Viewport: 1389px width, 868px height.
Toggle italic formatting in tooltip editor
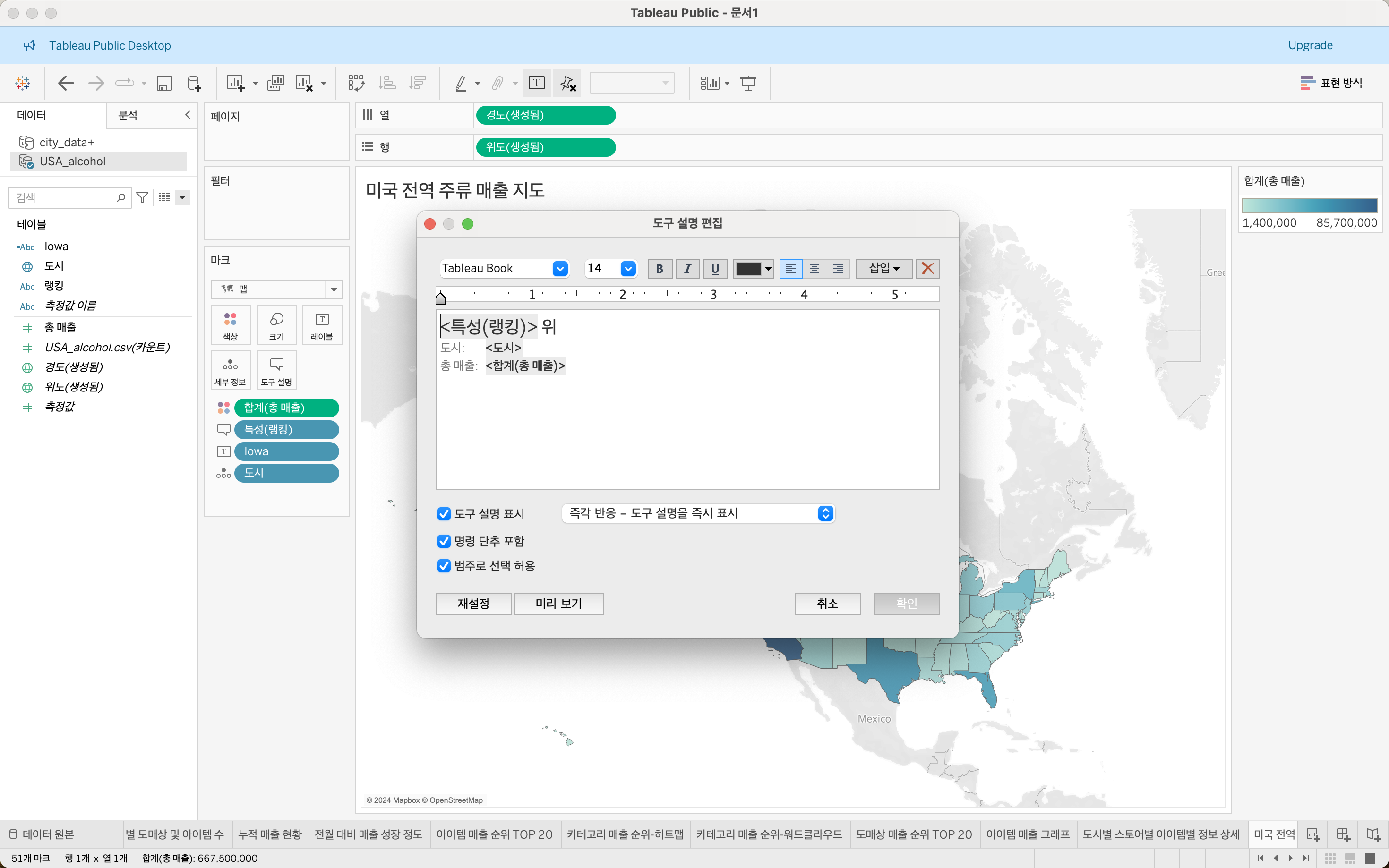point(687,269)
